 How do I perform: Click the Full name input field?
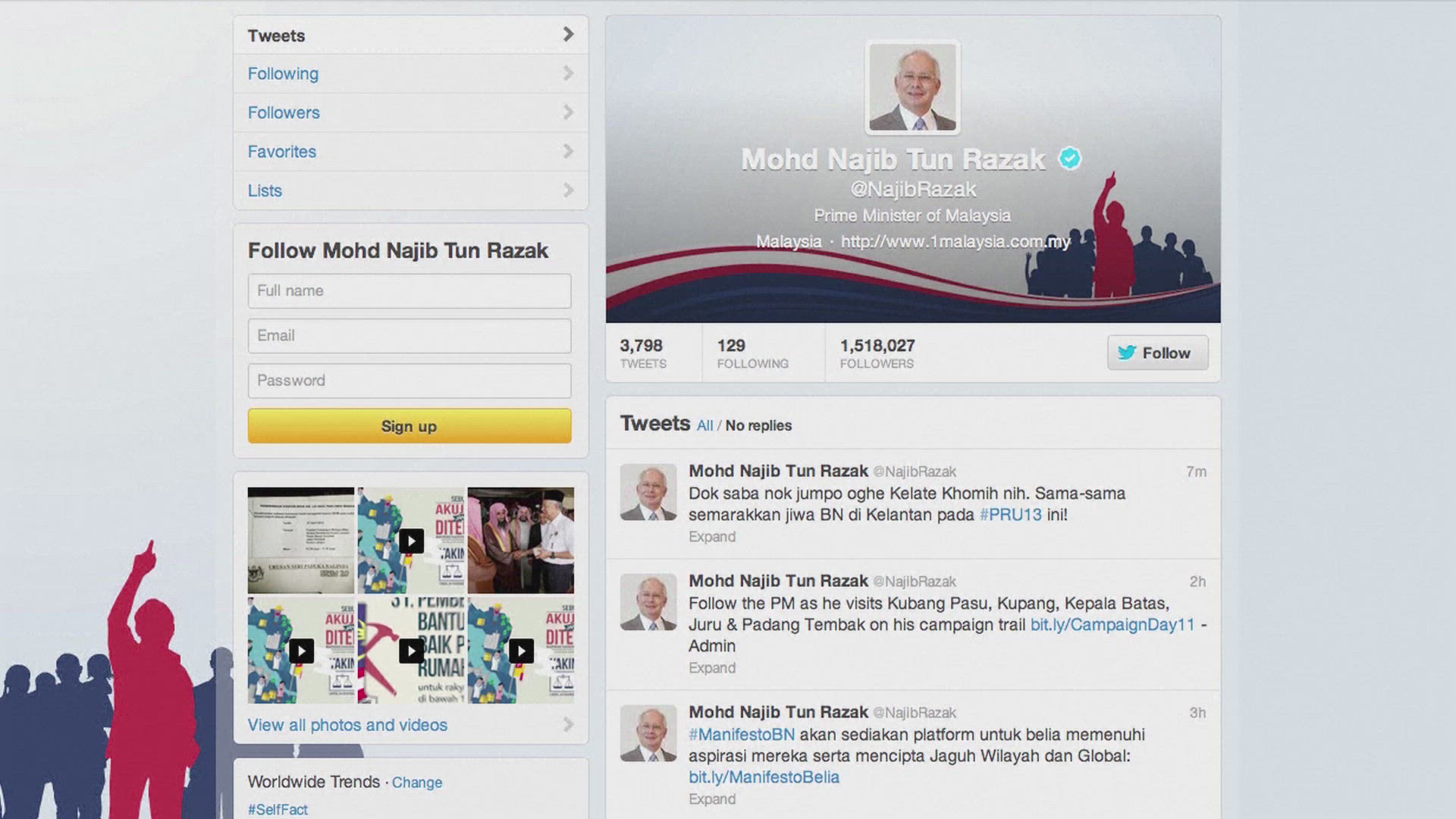click(x=409, y=291)
